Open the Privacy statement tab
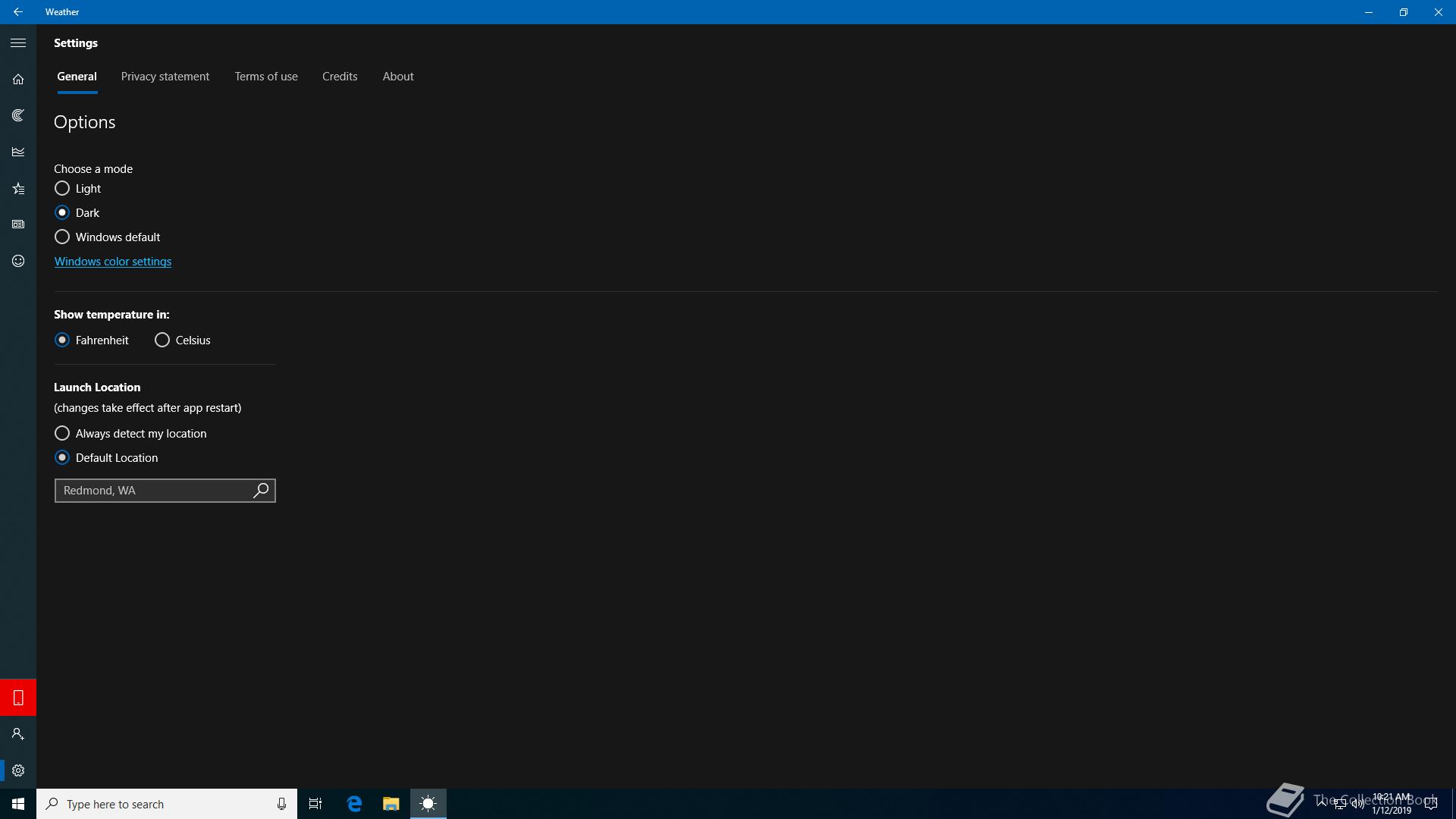 tap(165, 77)
